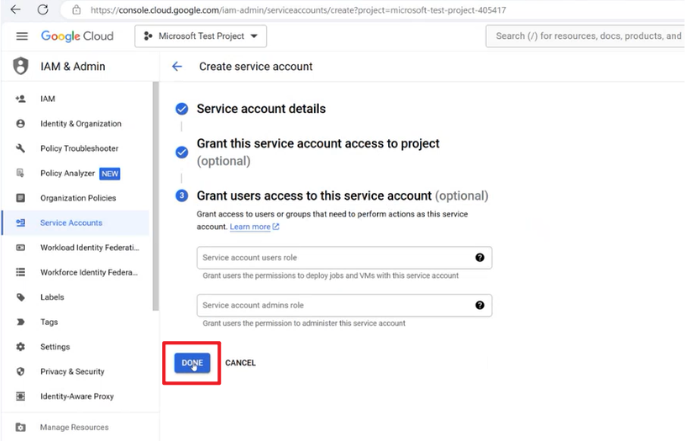Click the Google Cloud logo
The width and height of the screenshot is (698, 441).
click(x=77, y=36)
